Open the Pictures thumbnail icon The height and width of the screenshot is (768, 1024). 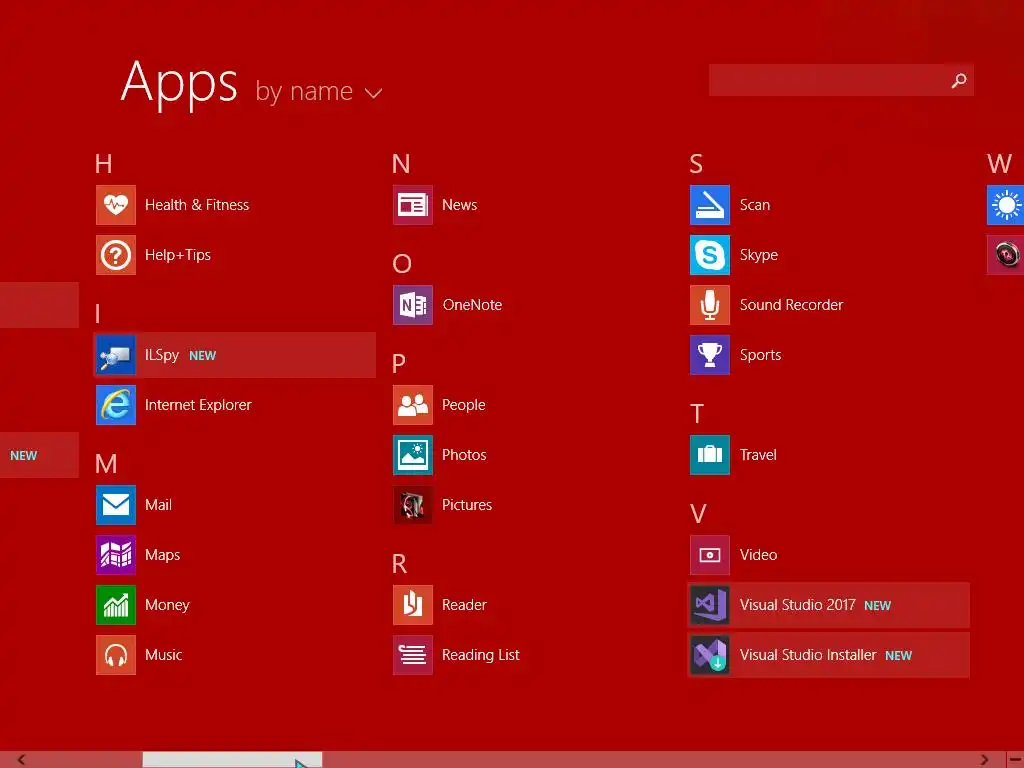coord(413,505)
